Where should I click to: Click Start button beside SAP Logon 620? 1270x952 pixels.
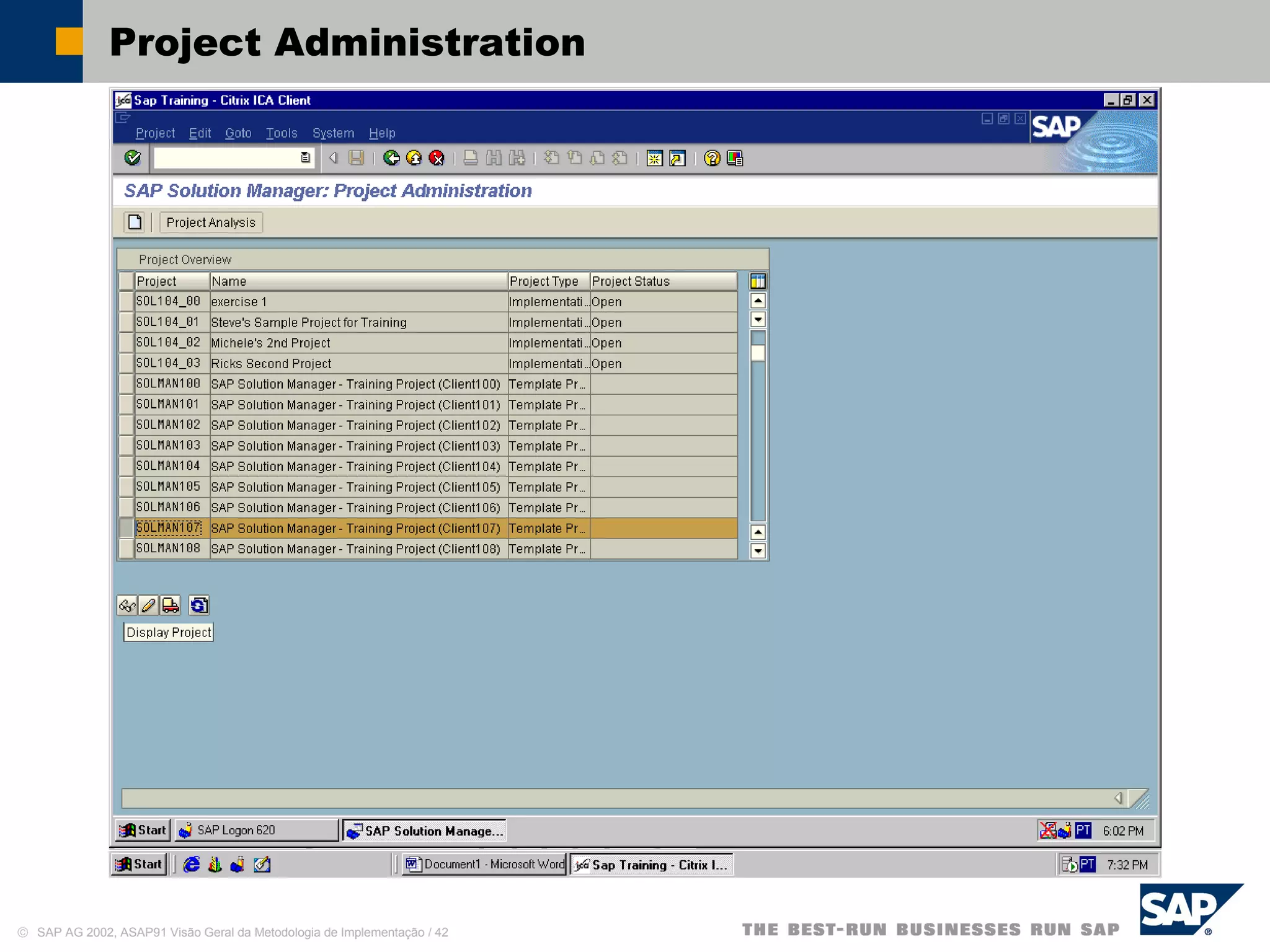coord(143,831)
